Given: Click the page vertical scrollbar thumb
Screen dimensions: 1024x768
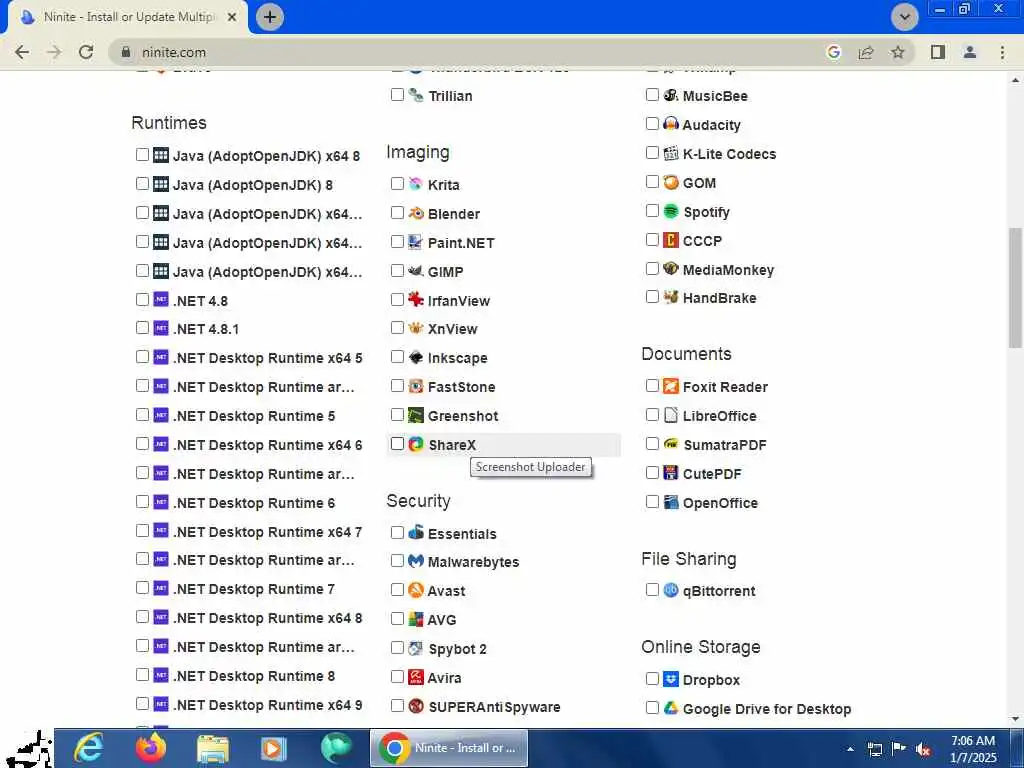Looking at the screenshot, I should click(x=1016, y=287).
